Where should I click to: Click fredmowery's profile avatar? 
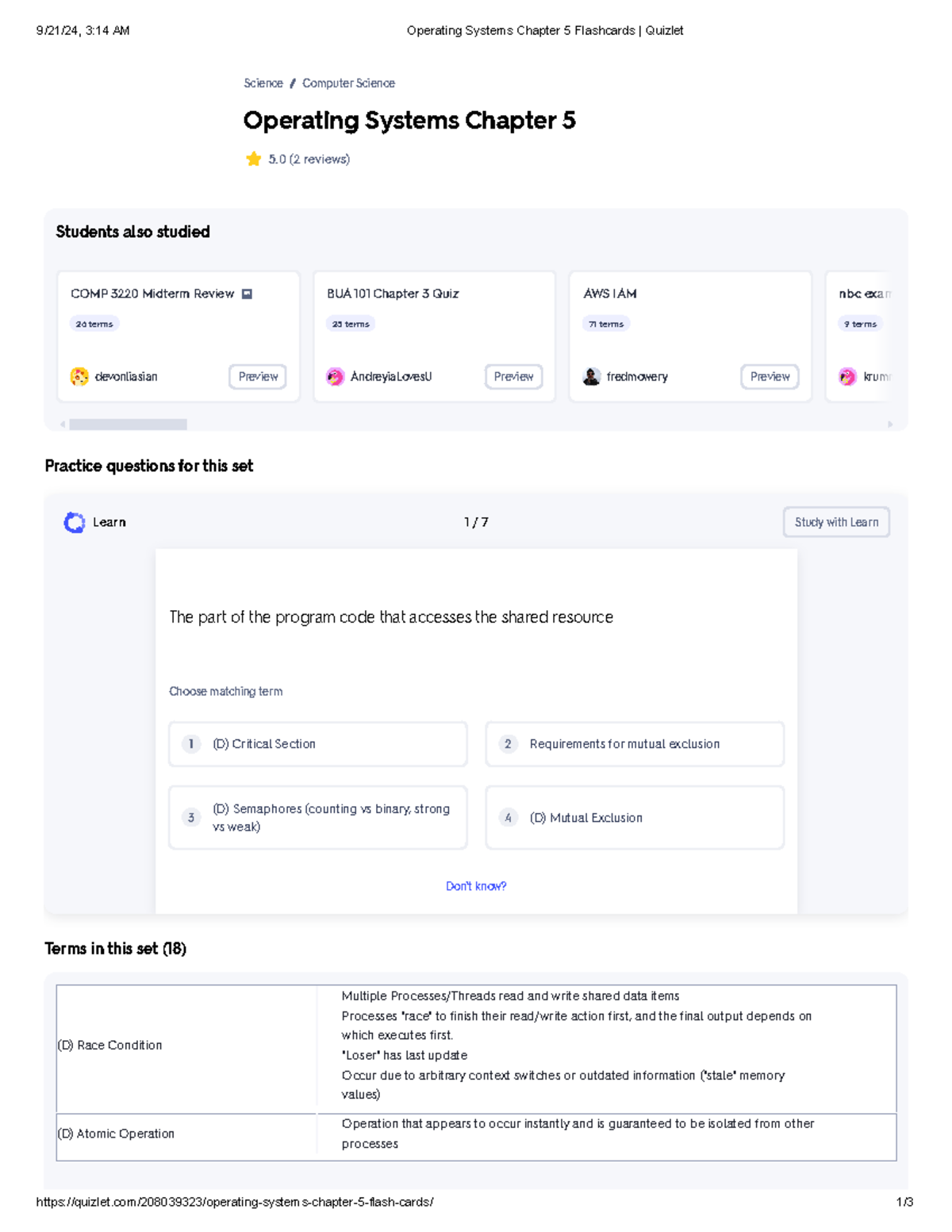pyautogui.click(x=591, y=377)
